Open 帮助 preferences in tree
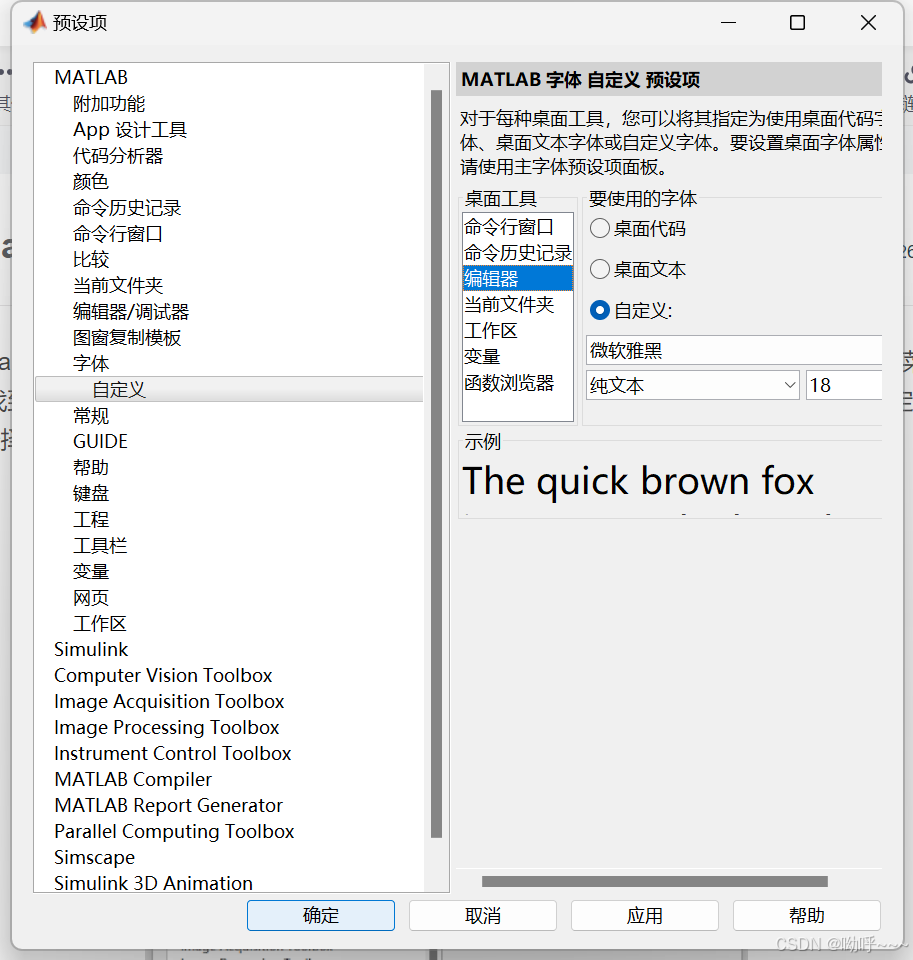 click(91, 468)
